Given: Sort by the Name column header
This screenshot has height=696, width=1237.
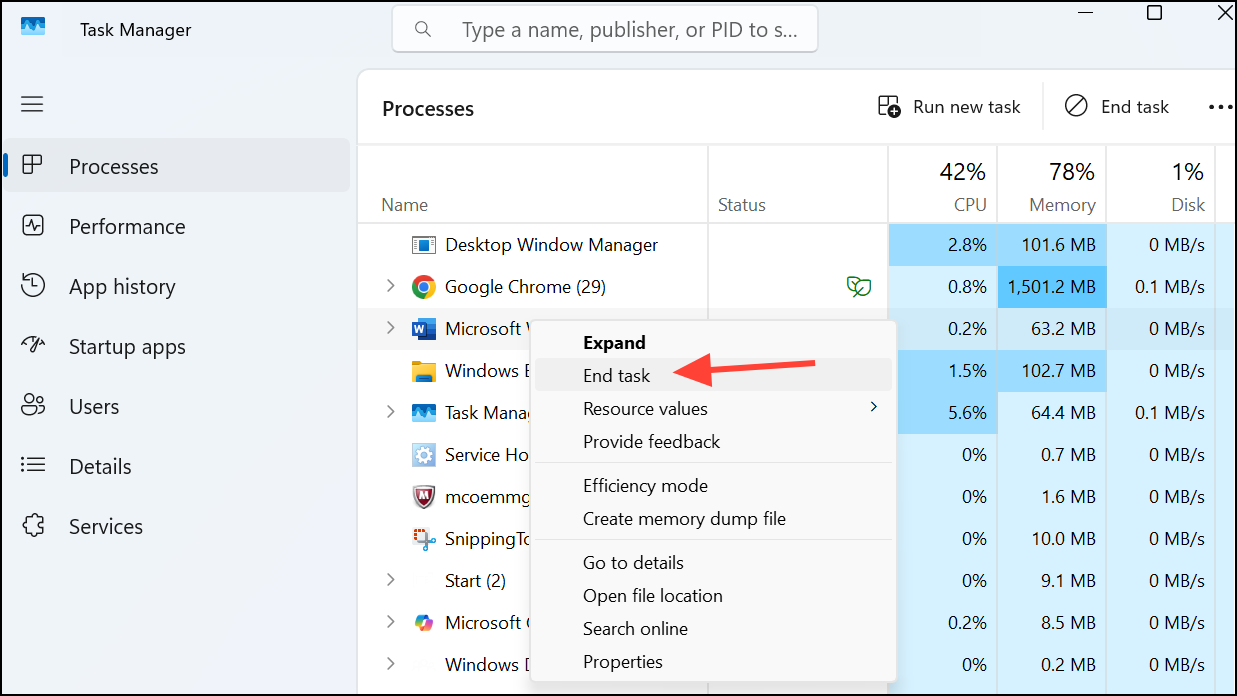Looking at the screenshot, I should pos(533,185).
